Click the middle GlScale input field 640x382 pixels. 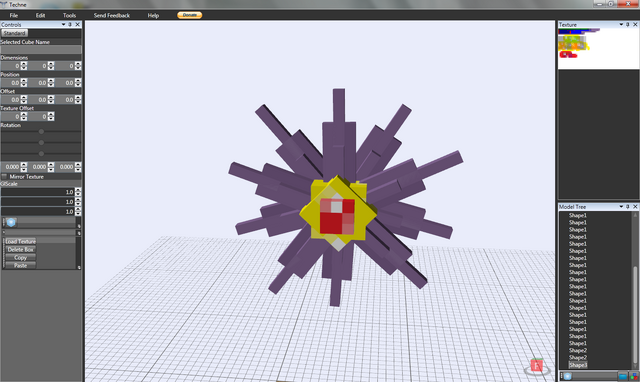[38, 202]
